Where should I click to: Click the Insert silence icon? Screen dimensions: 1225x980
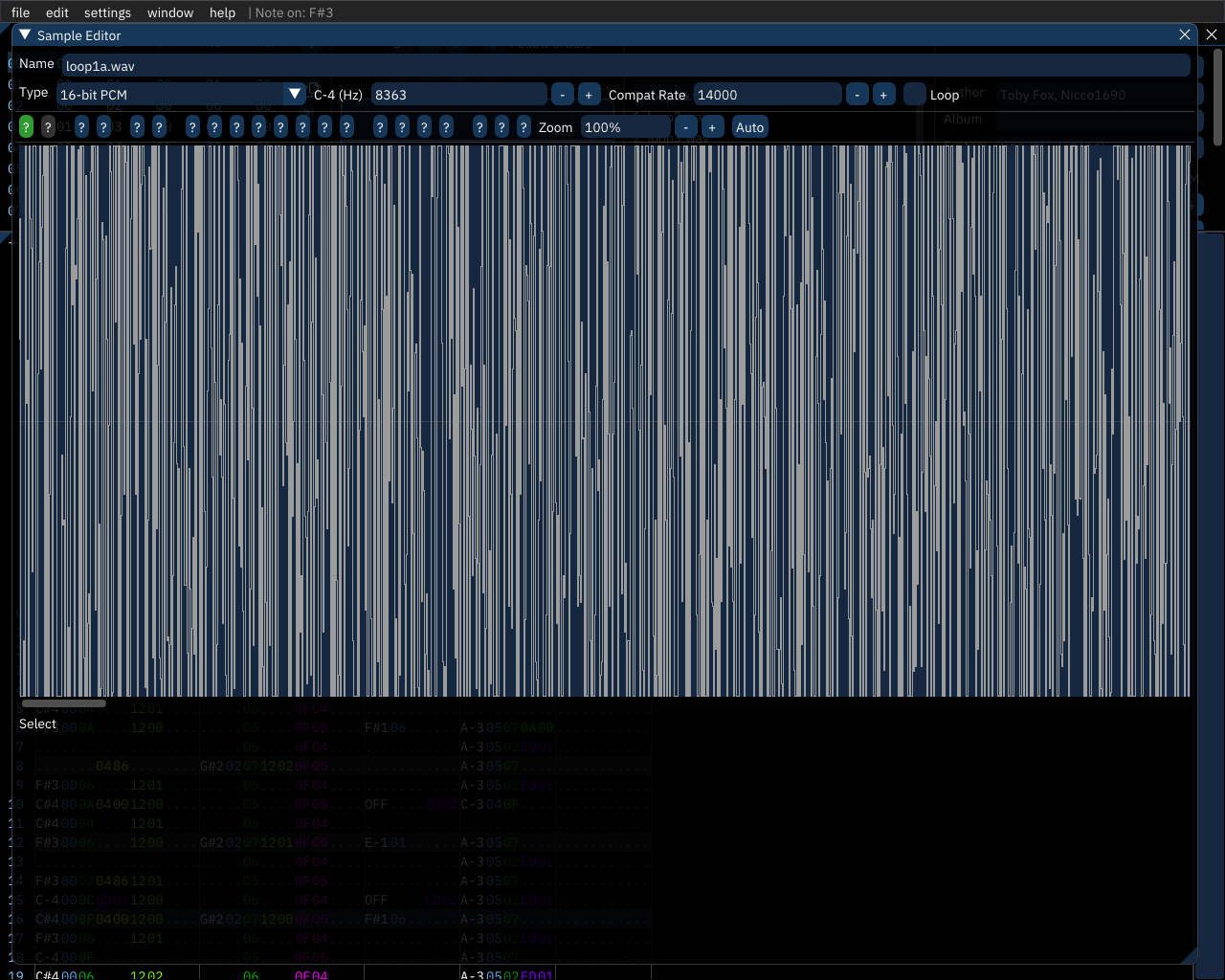[x=280, y=127]
